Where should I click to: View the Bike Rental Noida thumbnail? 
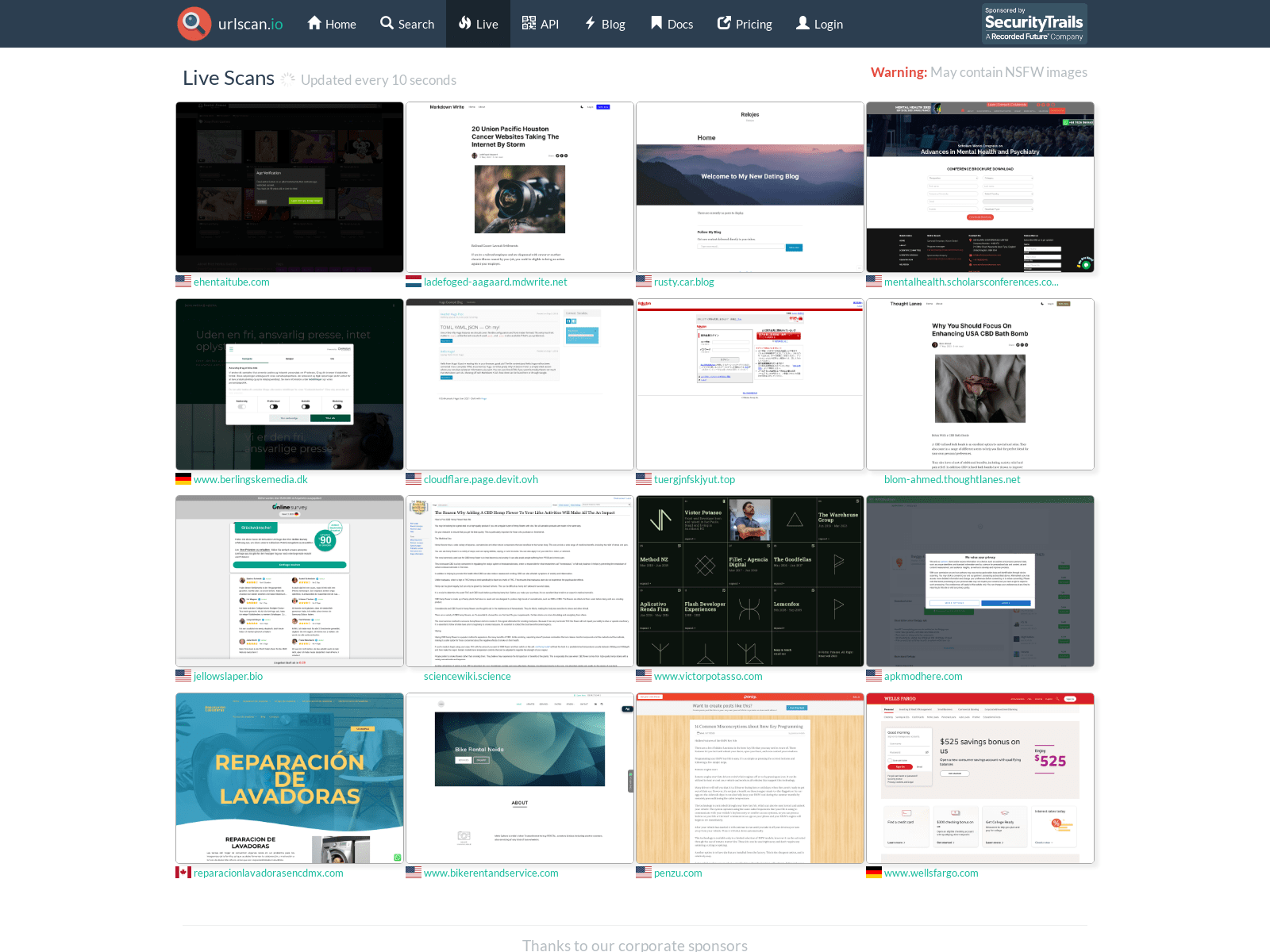coord(520,778)
